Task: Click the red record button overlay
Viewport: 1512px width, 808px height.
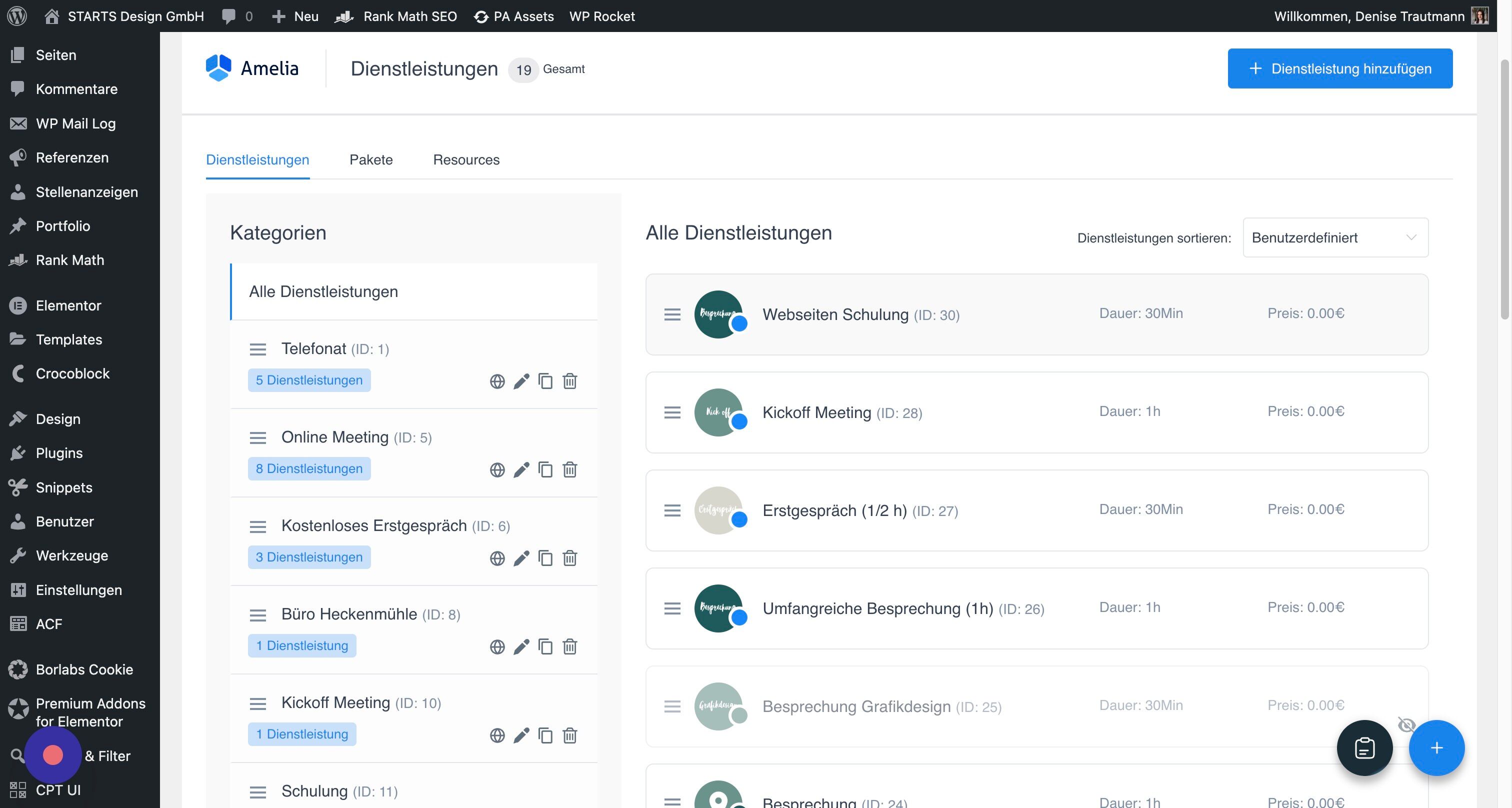Action: pos(53,755)
